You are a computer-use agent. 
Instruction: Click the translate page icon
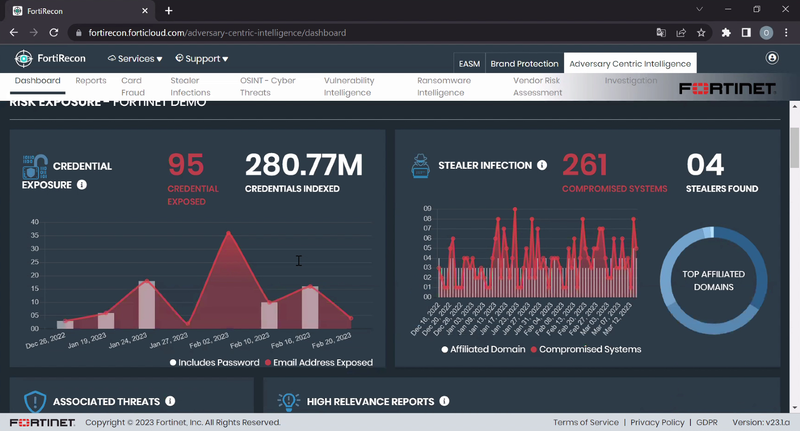661,33
